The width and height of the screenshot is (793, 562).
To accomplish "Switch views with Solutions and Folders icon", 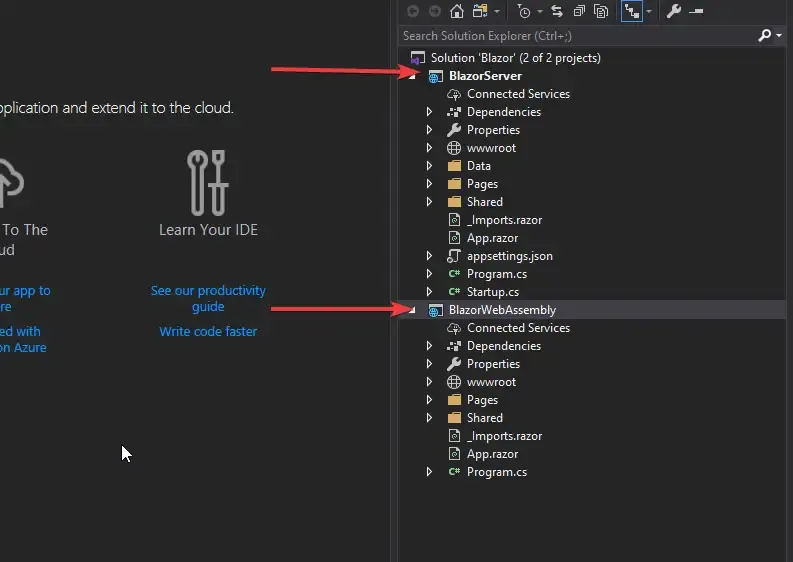I will 480,11.
